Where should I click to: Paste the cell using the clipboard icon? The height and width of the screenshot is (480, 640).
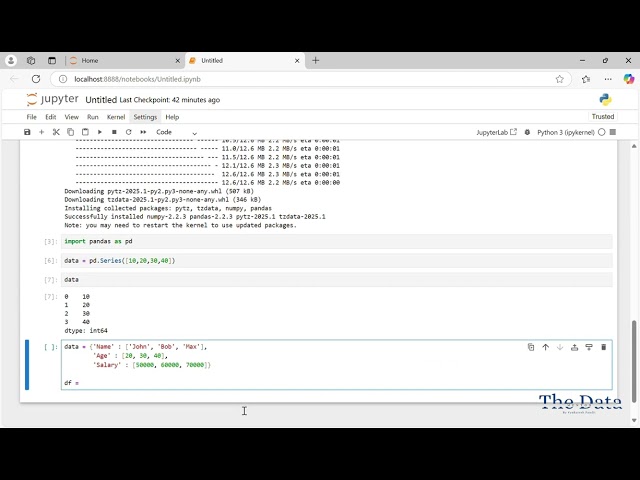pos(85,132)
